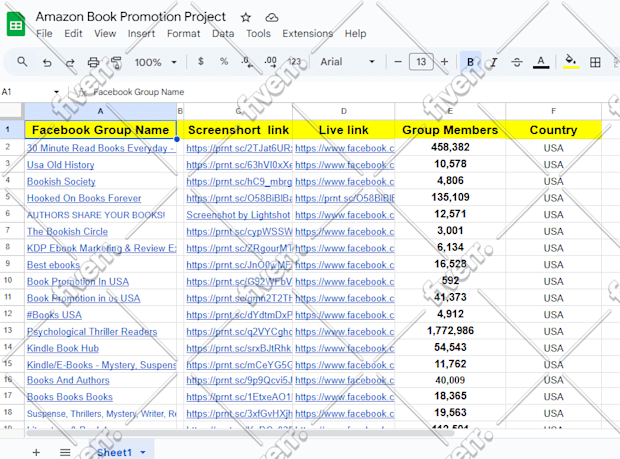The width and height of the screenshot is (620, 459).
Task: Decrease decimal places
Action: point(247,62)
